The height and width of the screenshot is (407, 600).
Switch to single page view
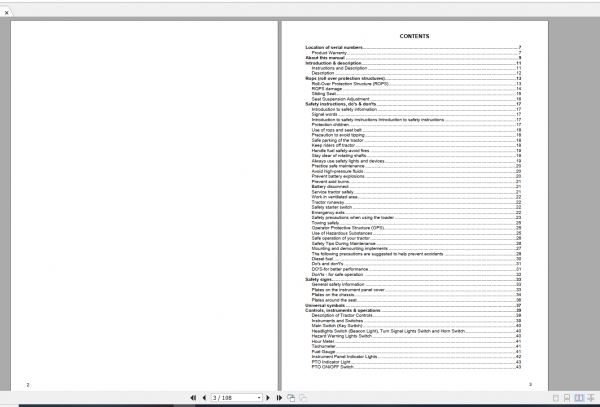tap(556, 398)
